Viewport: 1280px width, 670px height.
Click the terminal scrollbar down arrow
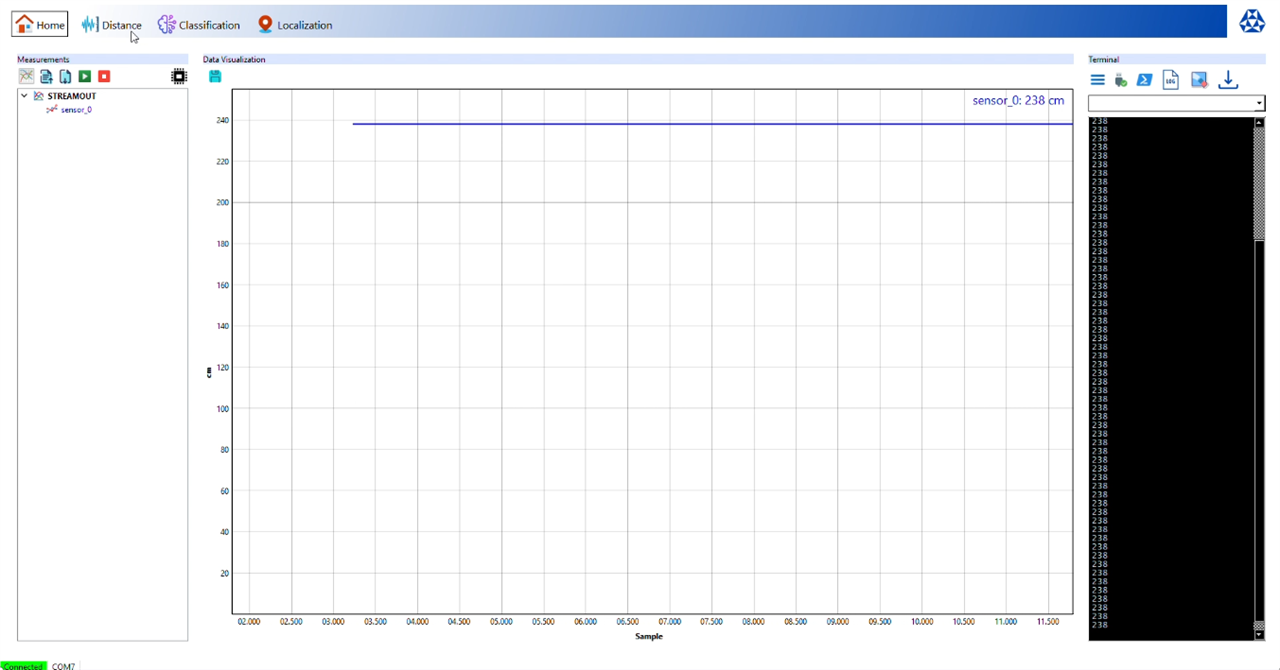pos(1259,634)
